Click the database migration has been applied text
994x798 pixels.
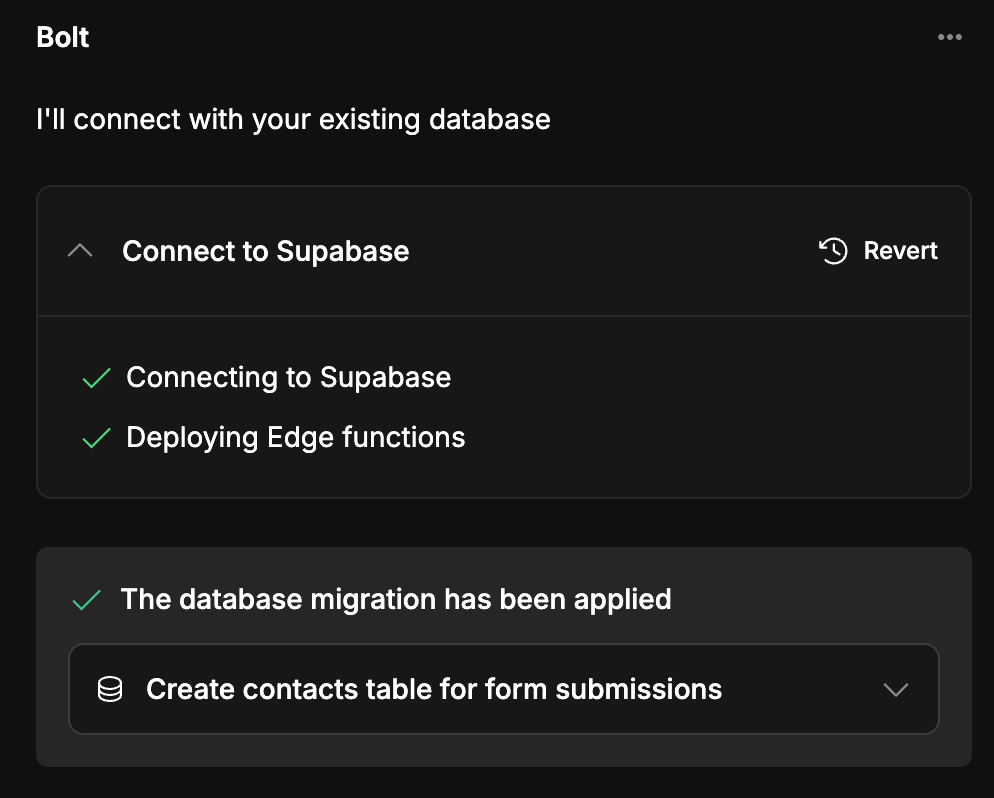395,600
